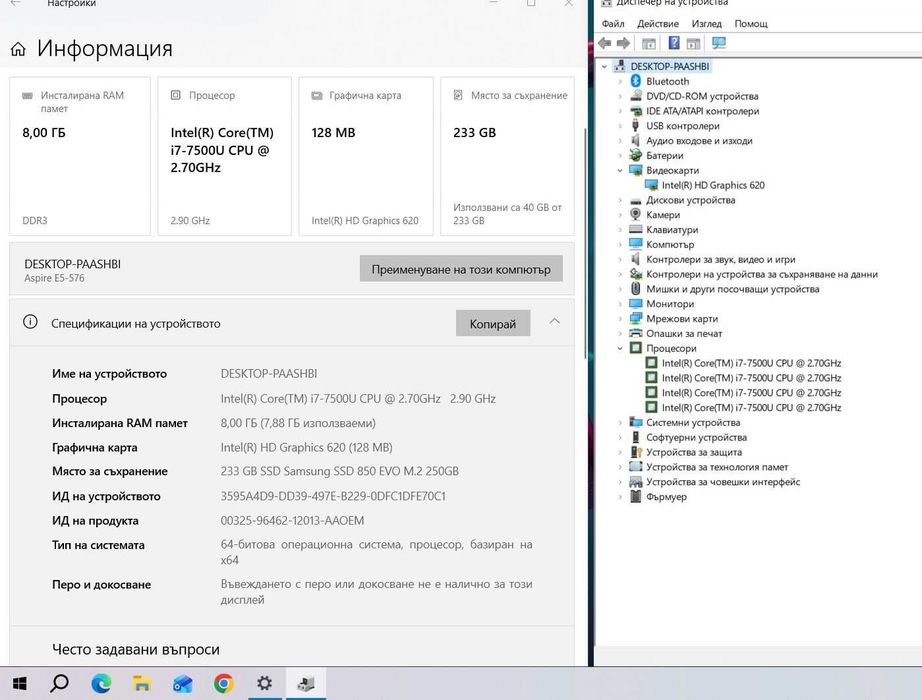This screenshot has width=922, height=700.
Task: Select the Bluetooth icon in device tree
Action: tap(635, 81)
